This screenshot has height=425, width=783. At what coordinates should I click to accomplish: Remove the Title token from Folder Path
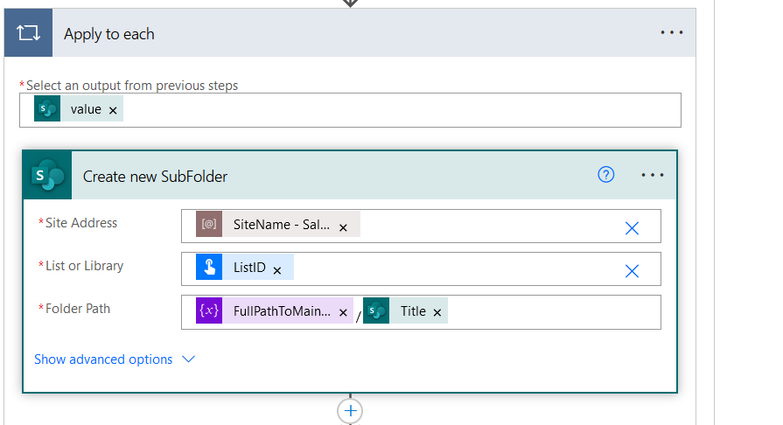(437, 313)
